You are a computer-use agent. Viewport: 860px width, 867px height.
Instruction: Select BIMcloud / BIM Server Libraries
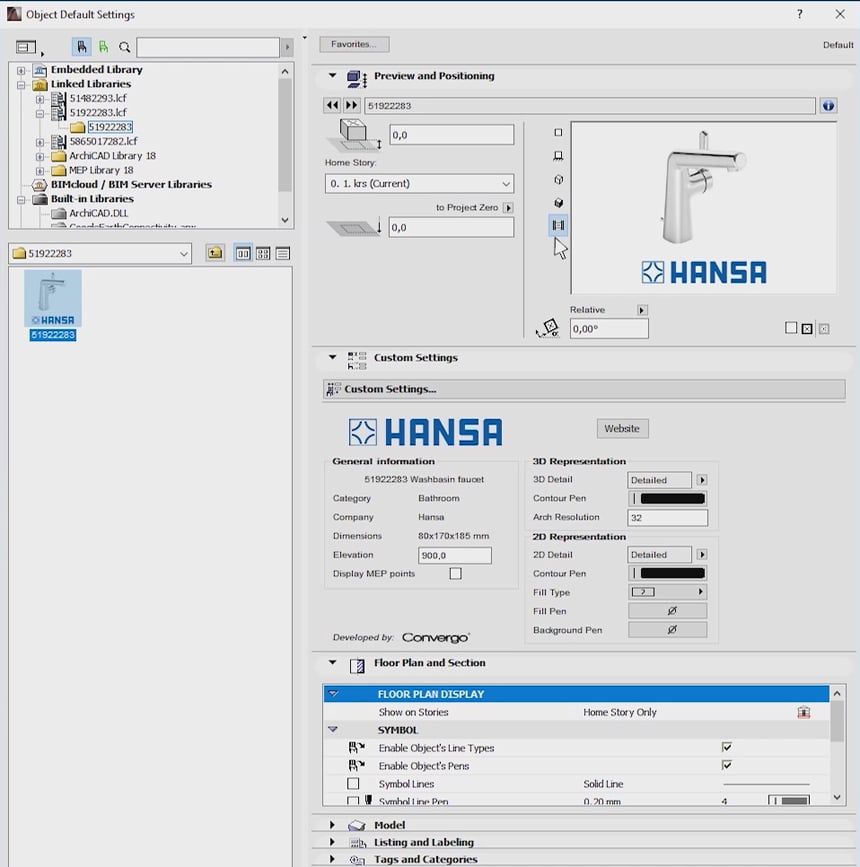pos(131,185)
